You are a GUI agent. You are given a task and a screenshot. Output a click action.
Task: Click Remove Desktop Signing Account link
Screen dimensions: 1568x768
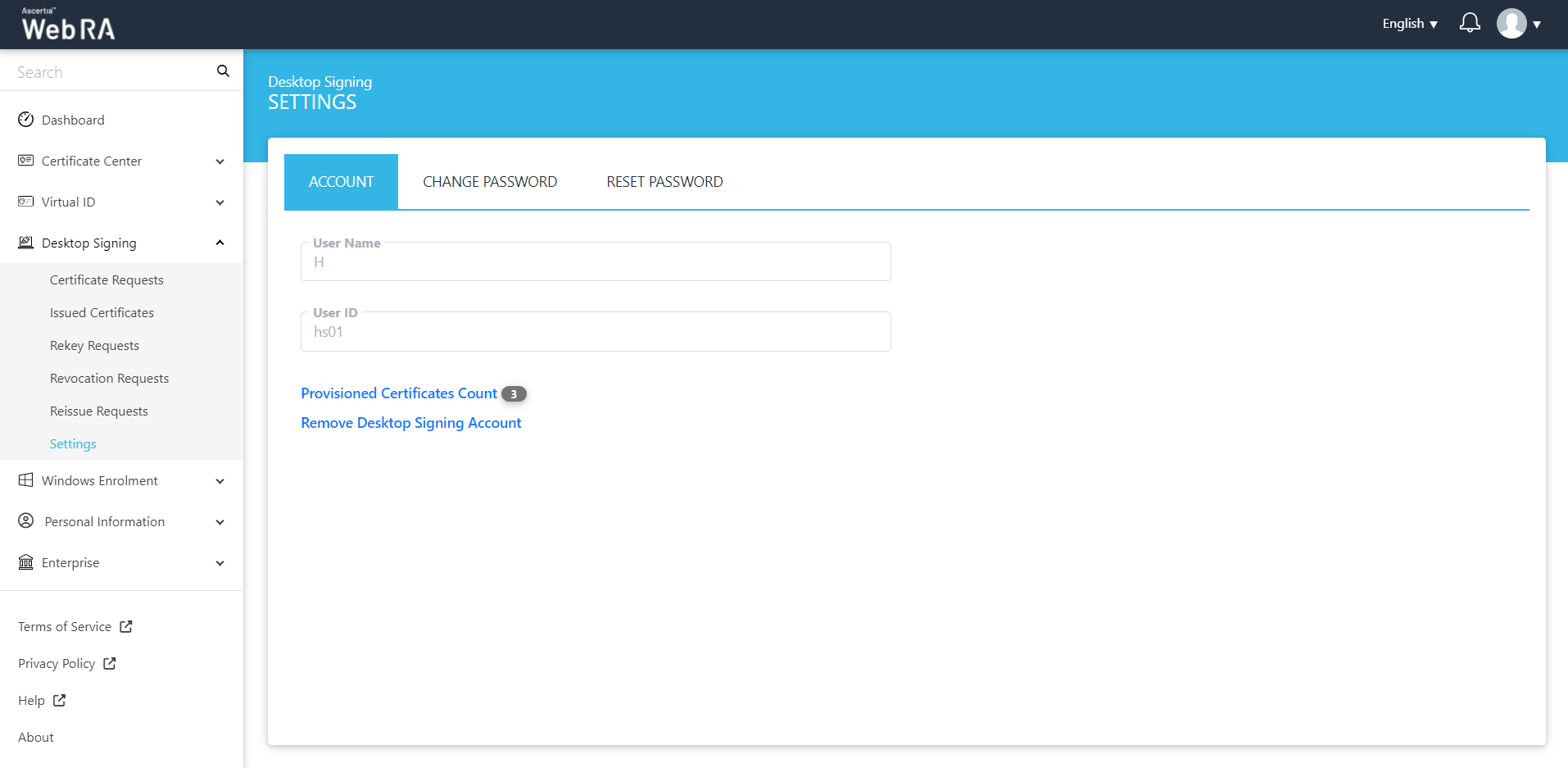coord(410,423)
